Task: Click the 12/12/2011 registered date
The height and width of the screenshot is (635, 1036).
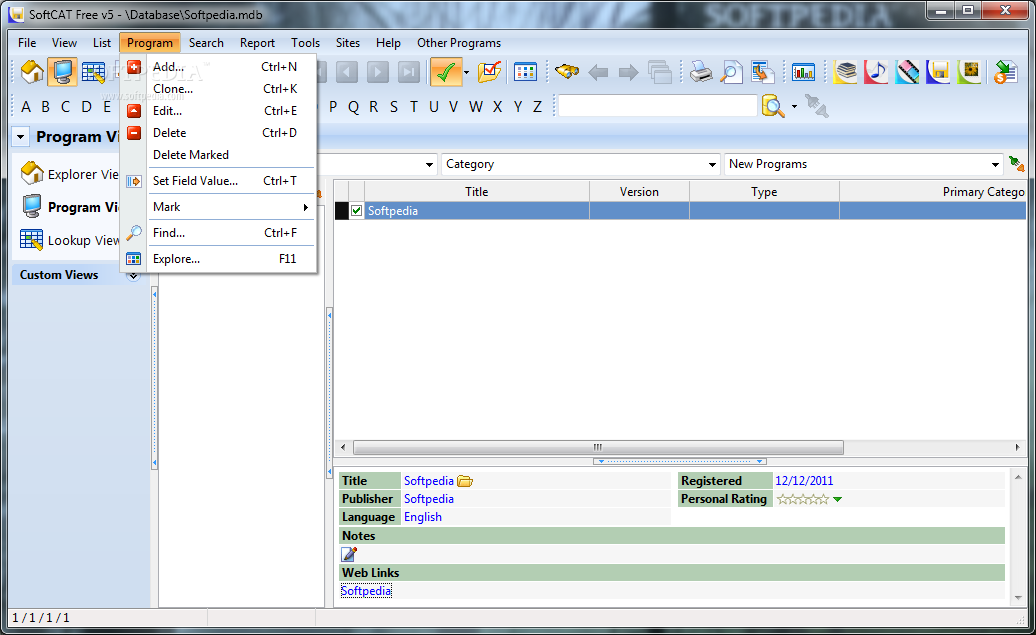Action: click(804, 481)
